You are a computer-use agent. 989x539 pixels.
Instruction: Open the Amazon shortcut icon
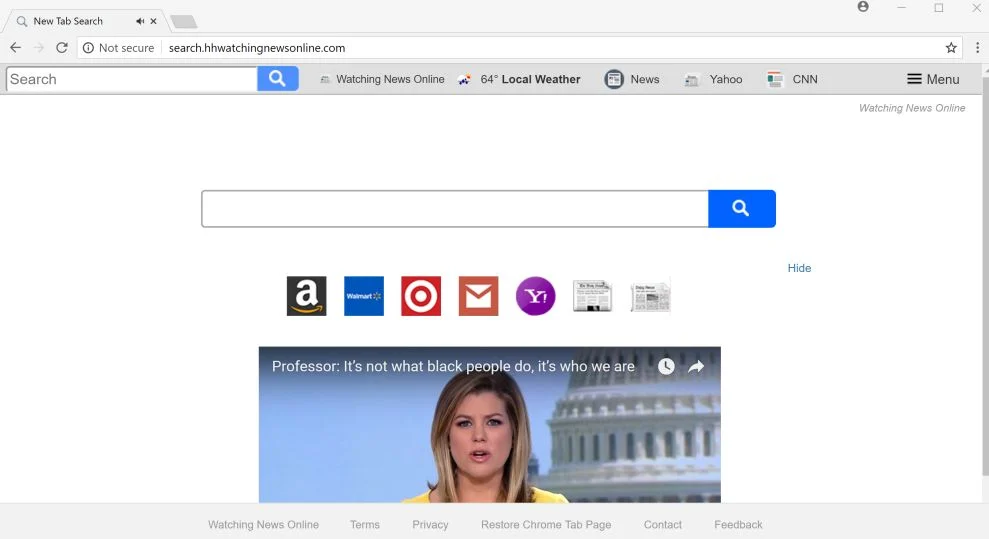pos(307,296)
